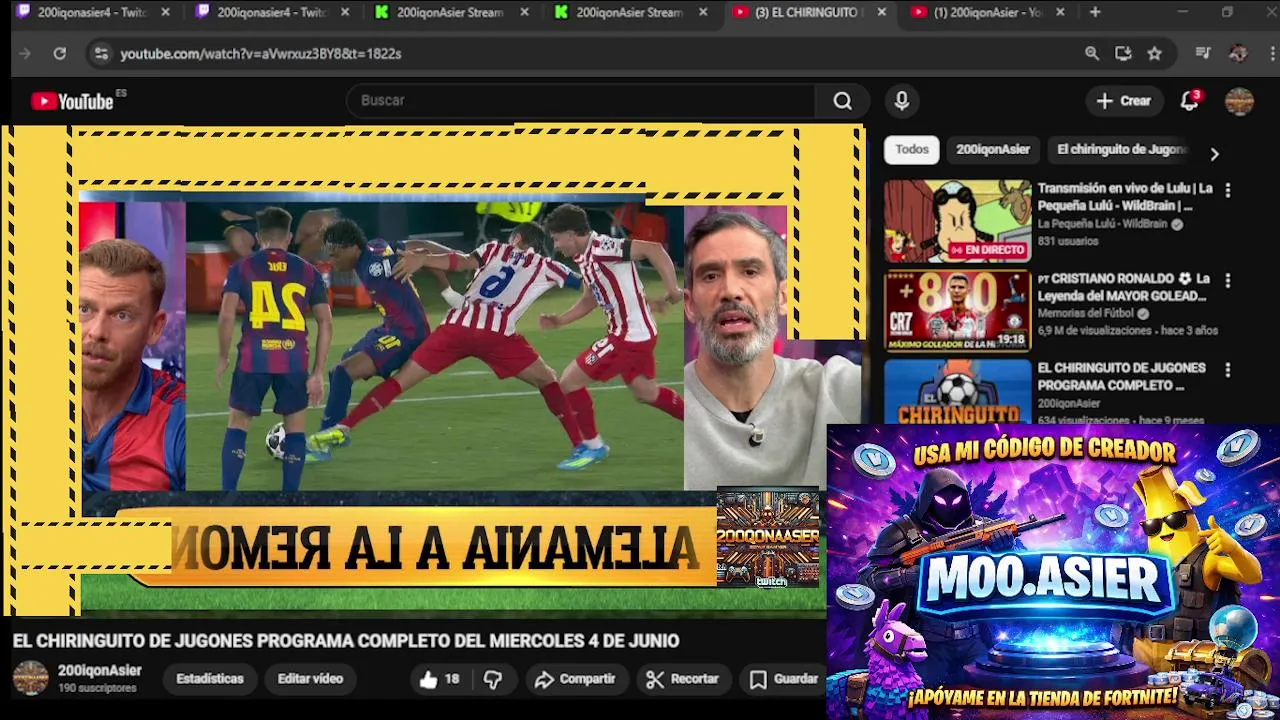Viewport: 1280px width, 720px height.
Task: Open title EL CHIRINGUITO DE JUGONES PROGRAMA COMPLETO suggestion
Action: click(x=1121, y=376)
